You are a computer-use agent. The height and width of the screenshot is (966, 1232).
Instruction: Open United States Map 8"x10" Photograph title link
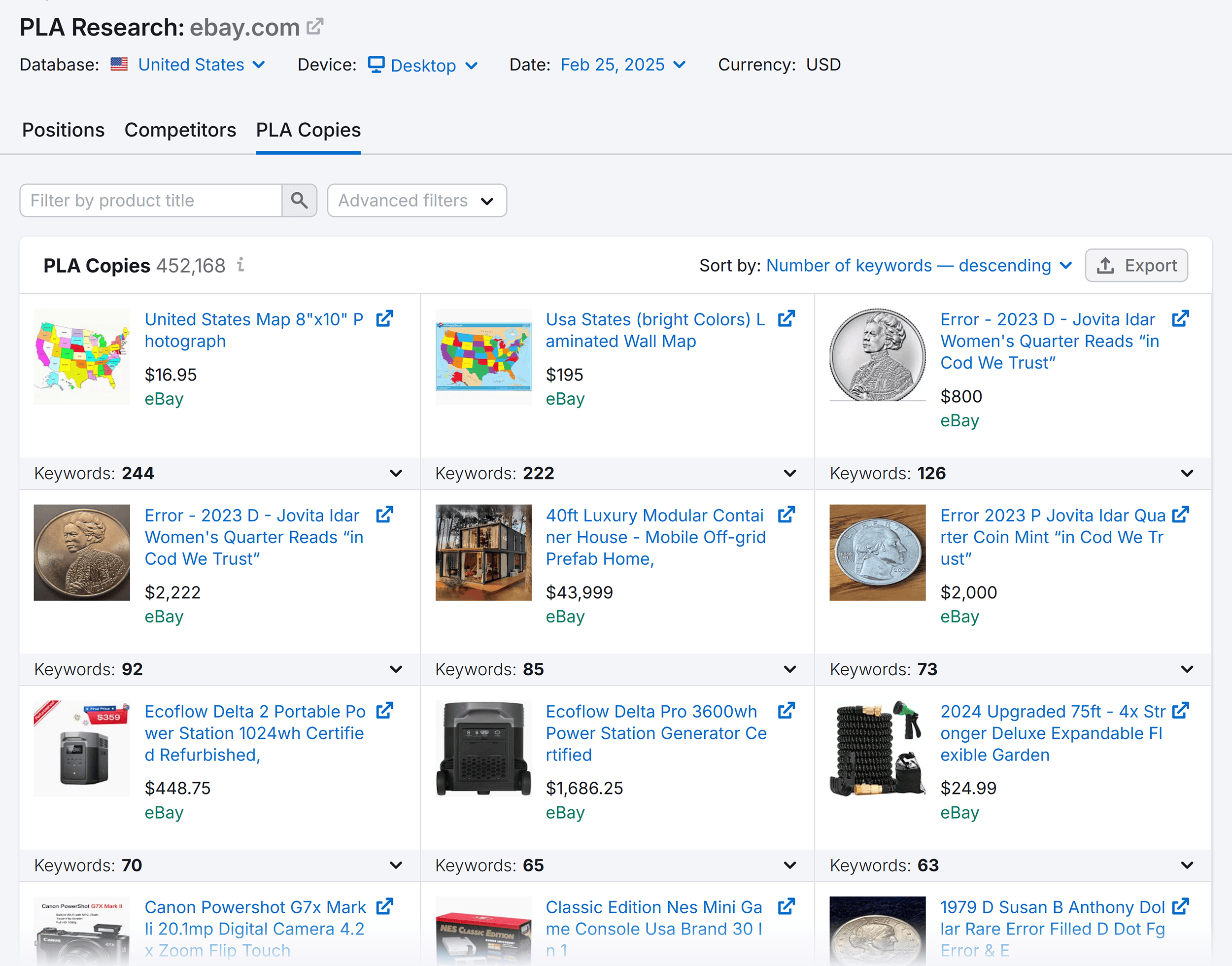tap(254, 330)
